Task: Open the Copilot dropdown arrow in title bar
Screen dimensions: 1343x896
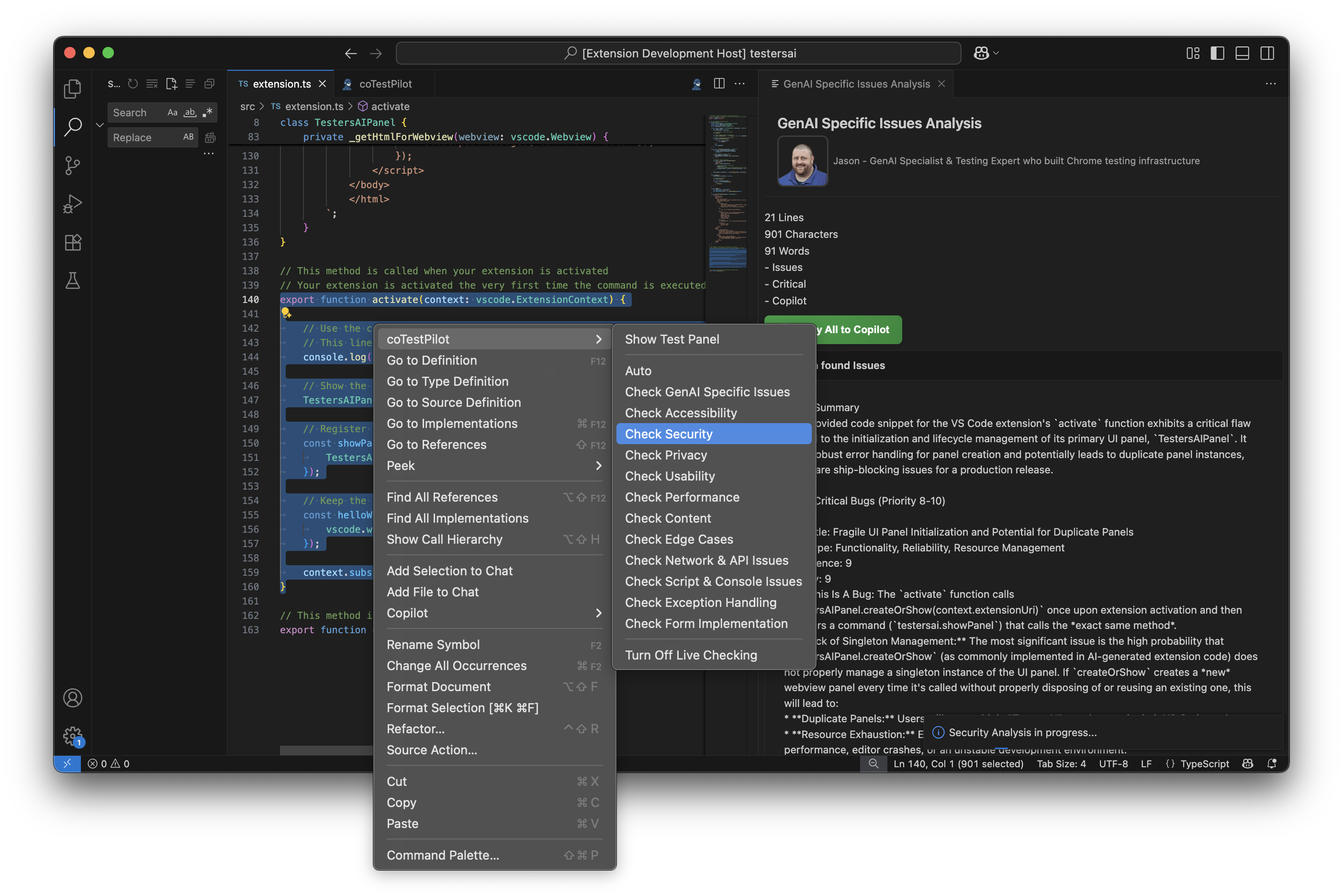Action: (996, 53)
